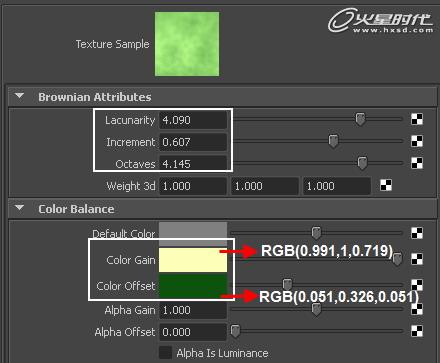Click the Alpha Gain value field 1.000

(193, 310)
